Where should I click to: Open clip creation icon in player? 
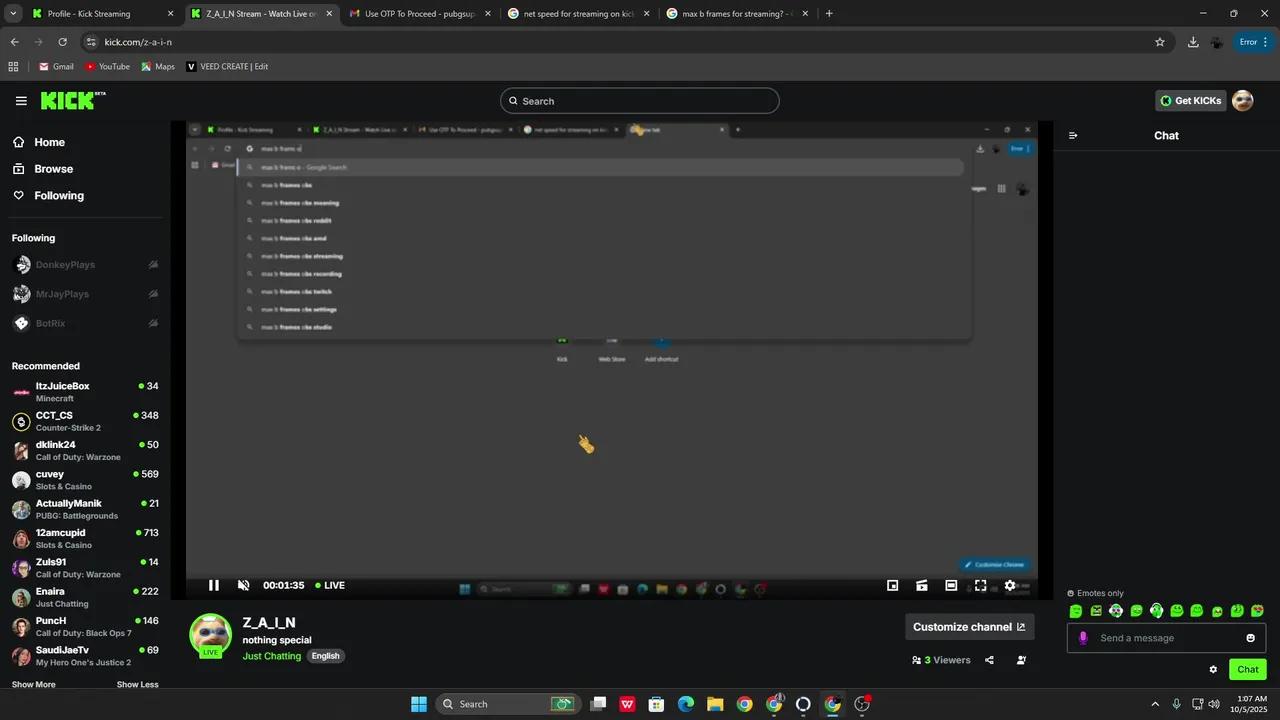(x=922, y=585)
